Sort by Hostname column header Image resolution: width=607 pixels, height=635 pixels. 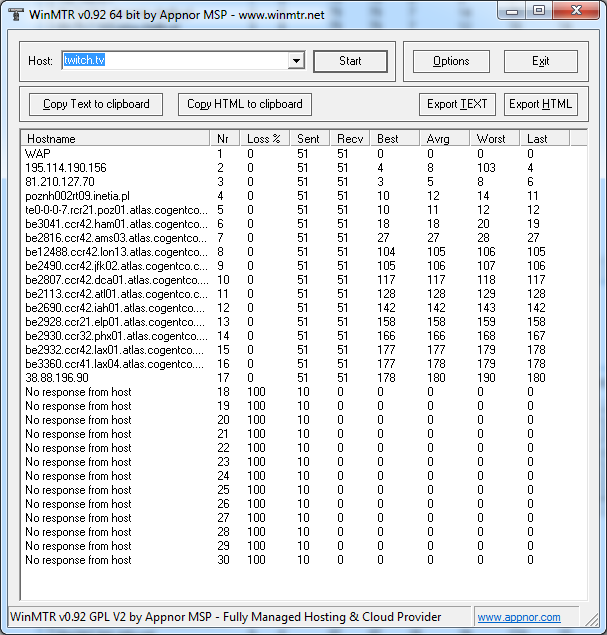[115, 138]
